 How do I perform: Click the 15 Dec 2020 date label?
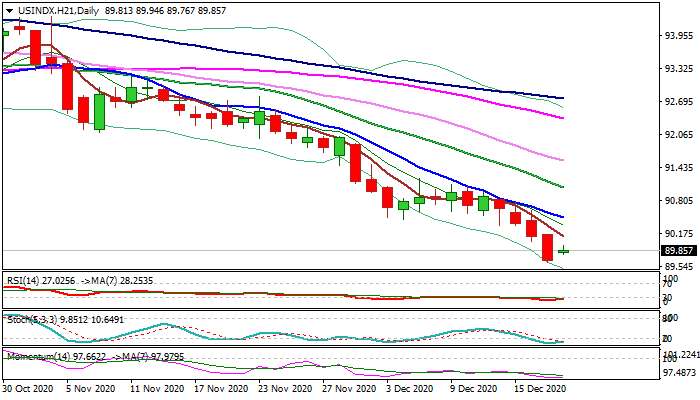(539, 387)
